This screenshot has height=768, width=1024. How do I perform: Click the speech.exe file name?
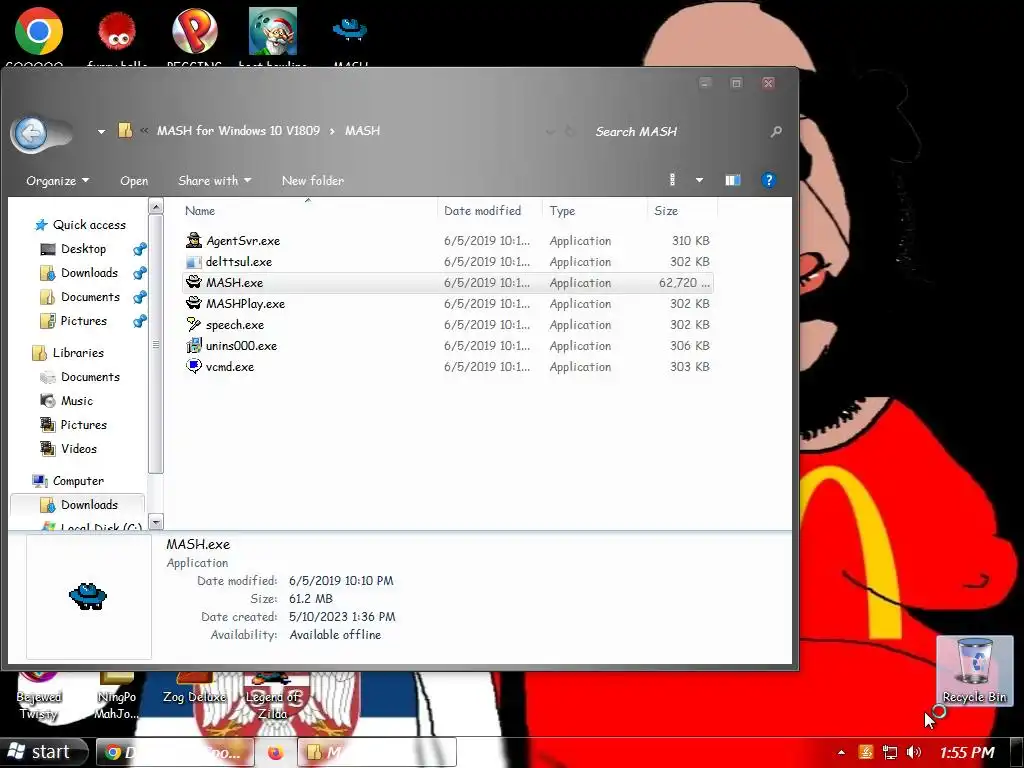click(x=235, y=325)
